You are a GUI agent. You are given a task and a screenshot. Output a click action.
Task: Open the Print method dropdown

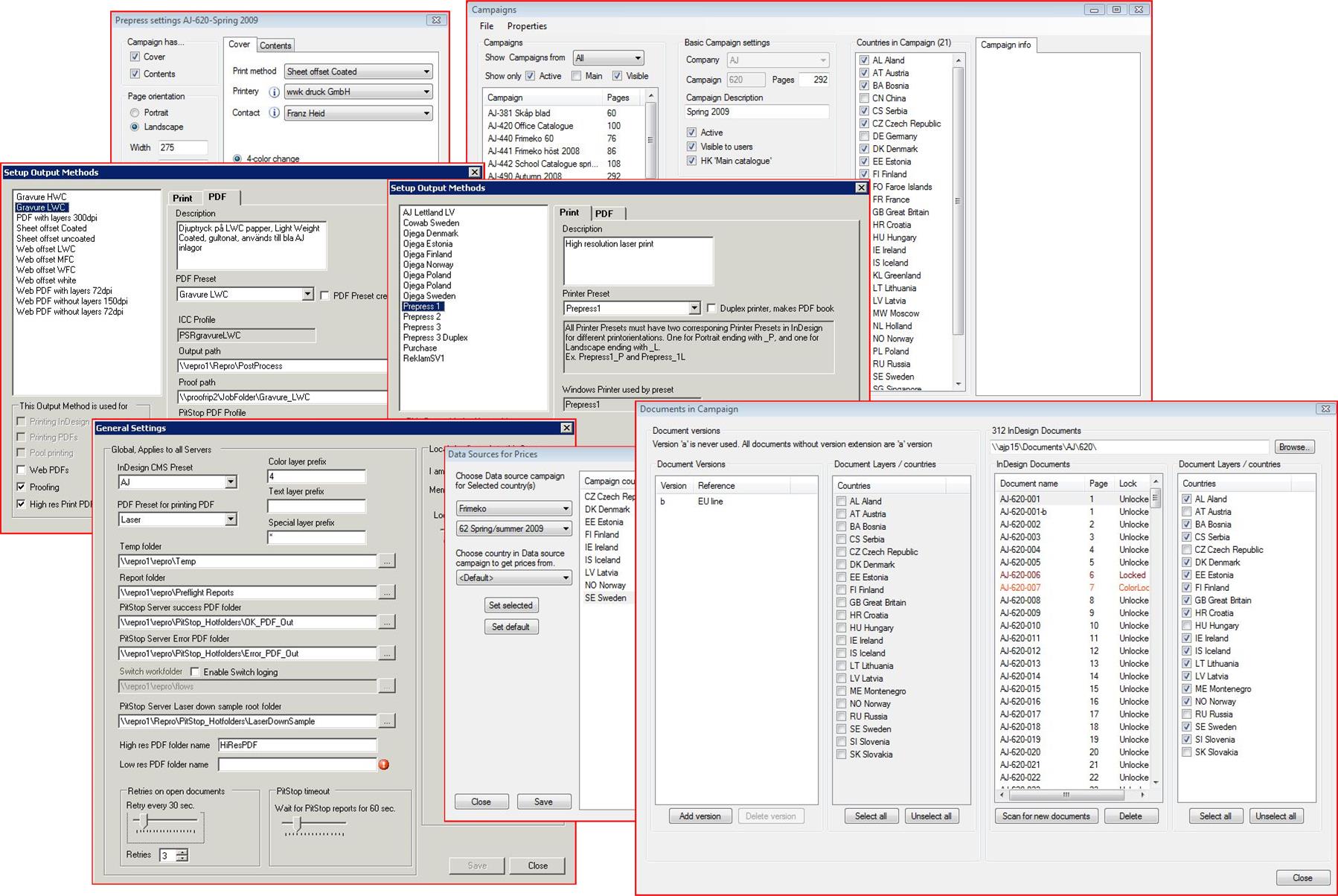426,72
